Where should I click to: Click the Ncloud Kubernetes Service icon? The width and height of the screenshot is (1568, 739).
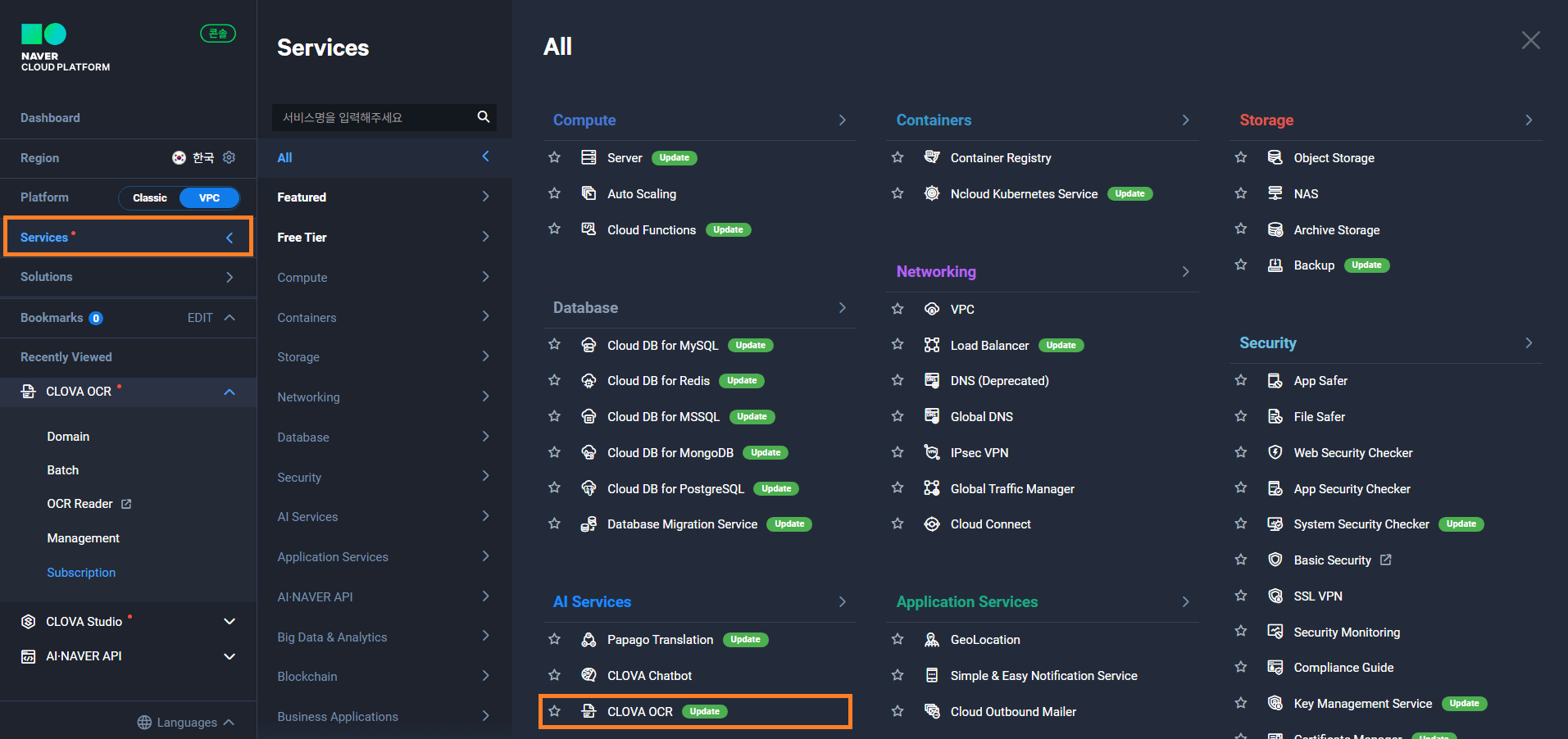coord(932,193)
